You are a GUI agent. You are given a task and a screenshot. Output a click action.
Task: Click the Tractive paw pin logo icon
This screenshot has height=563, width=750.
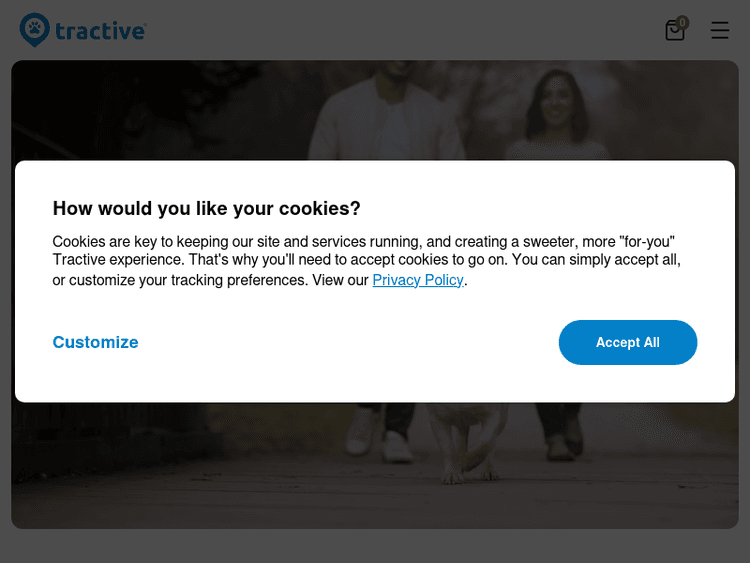click(x=34, y=30)
